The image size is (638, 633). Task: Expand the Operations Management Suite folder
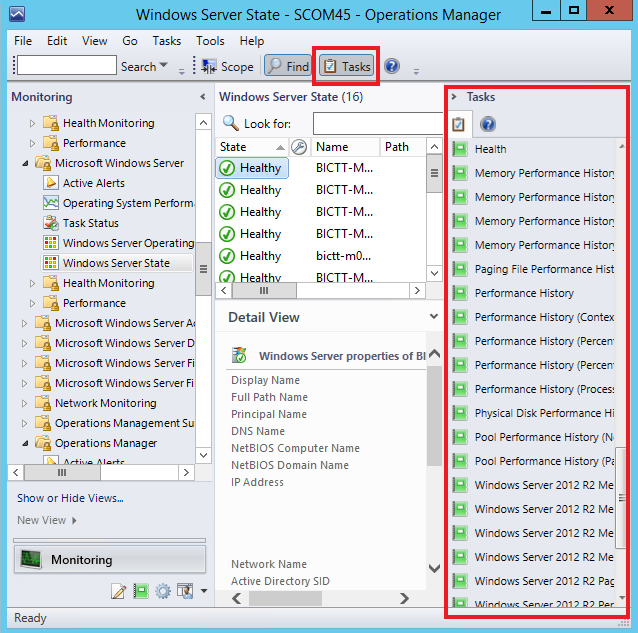[24, 423]
